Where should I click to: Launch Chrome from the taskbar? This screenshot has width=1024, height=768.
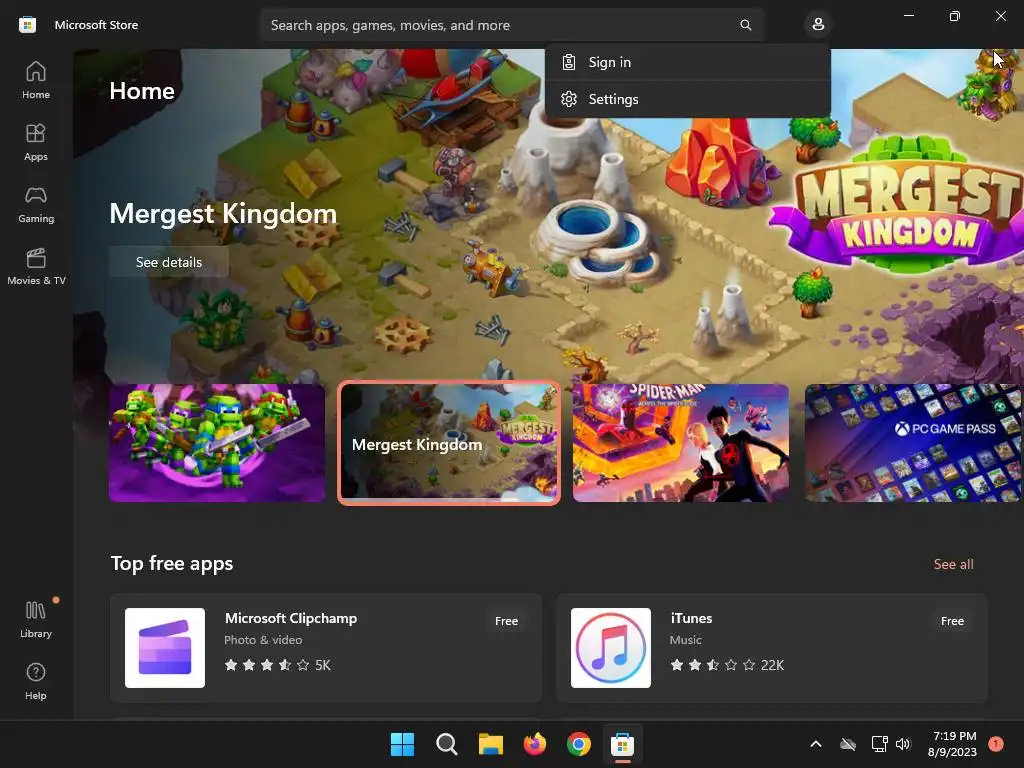click(x=579, y=744)
